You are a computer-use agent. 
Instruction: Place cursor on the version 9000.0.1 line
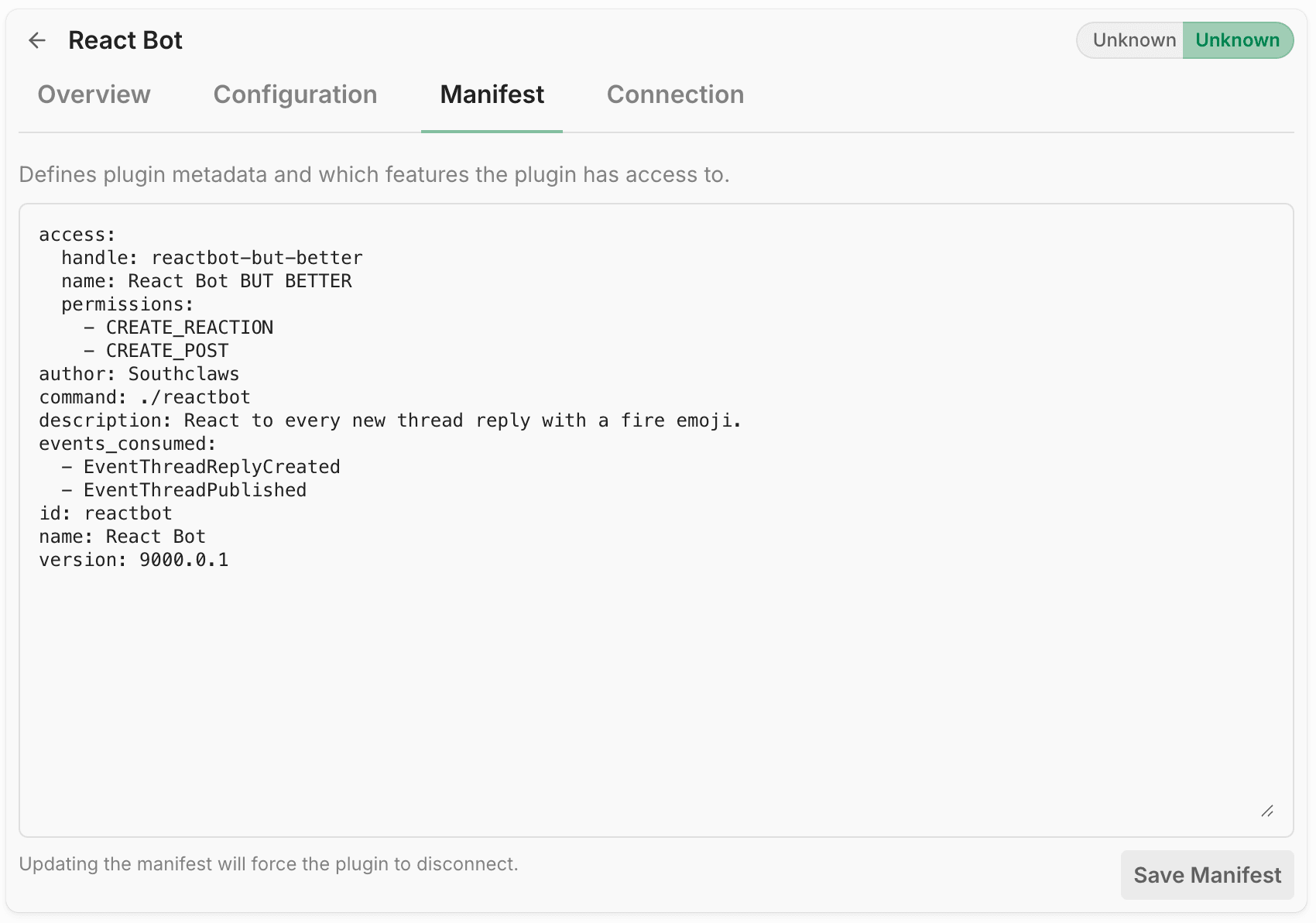[x=134, y=560]
